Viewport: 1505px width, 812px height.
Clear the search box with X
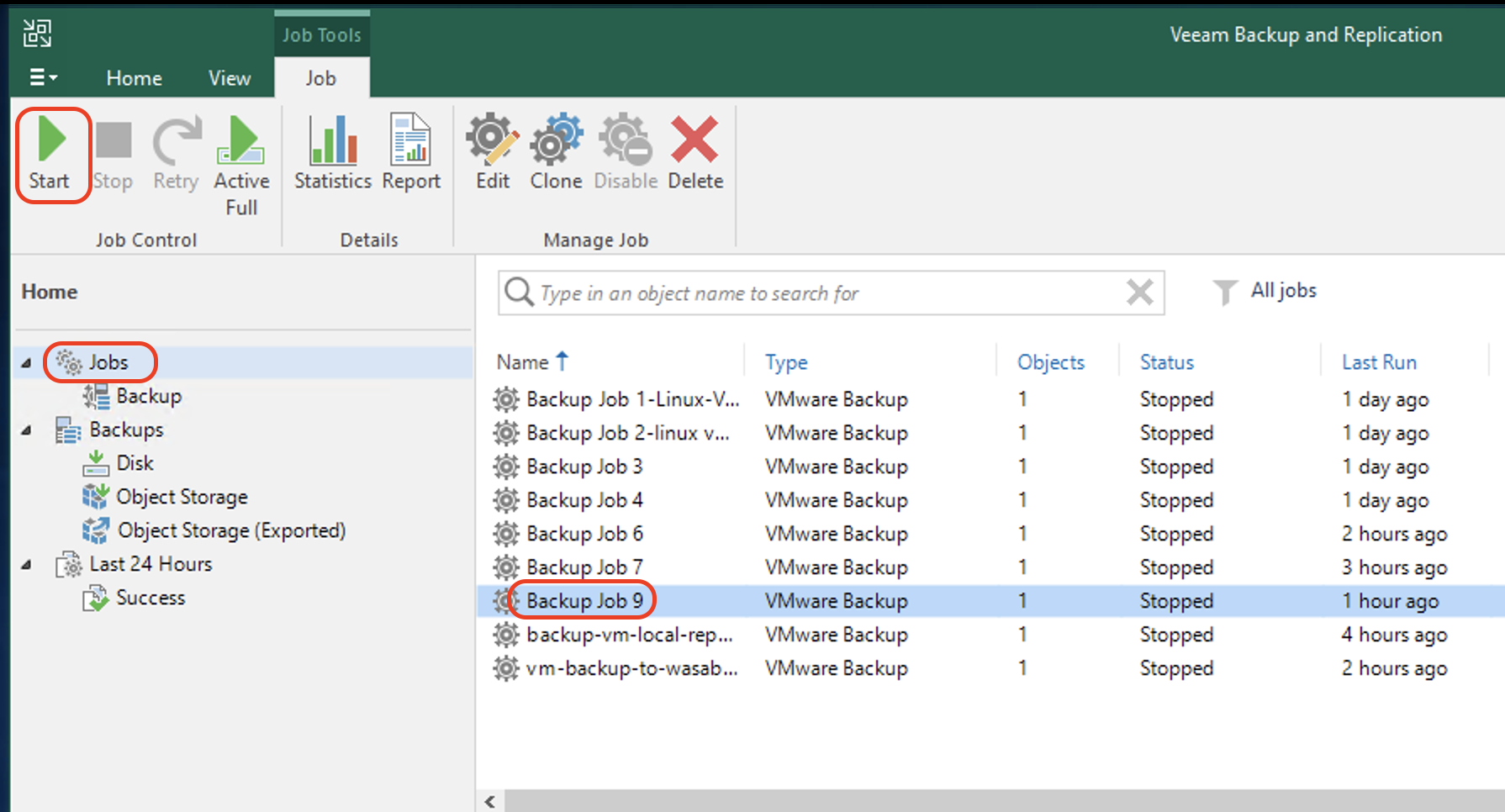click(1140, 293)
